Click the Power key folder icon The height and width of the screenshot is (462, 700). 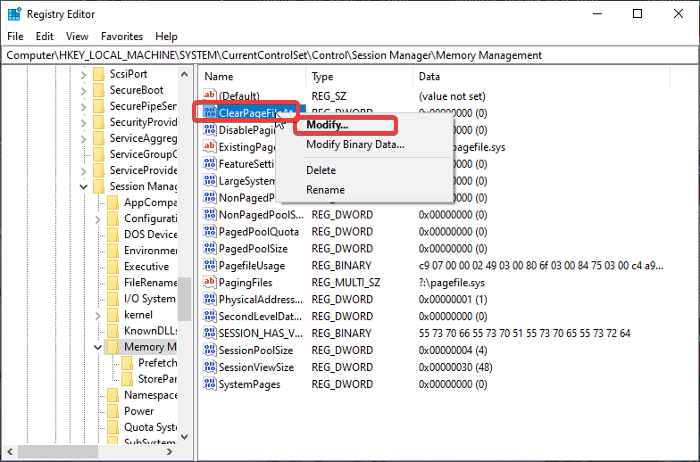113,411
